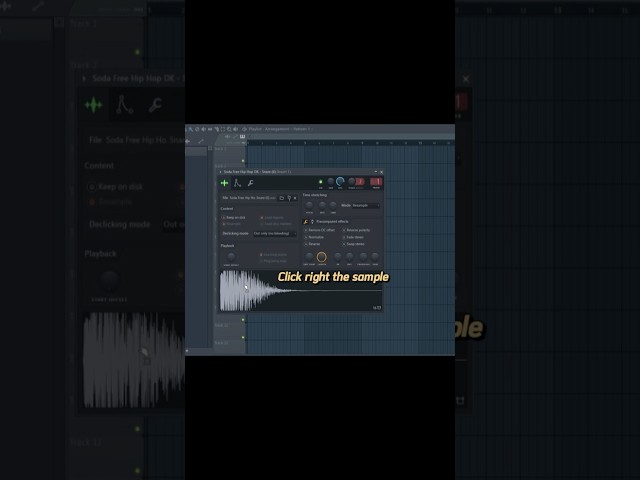Click Pattern 1 in the Playlist title
640x480 pixels.
302,129
